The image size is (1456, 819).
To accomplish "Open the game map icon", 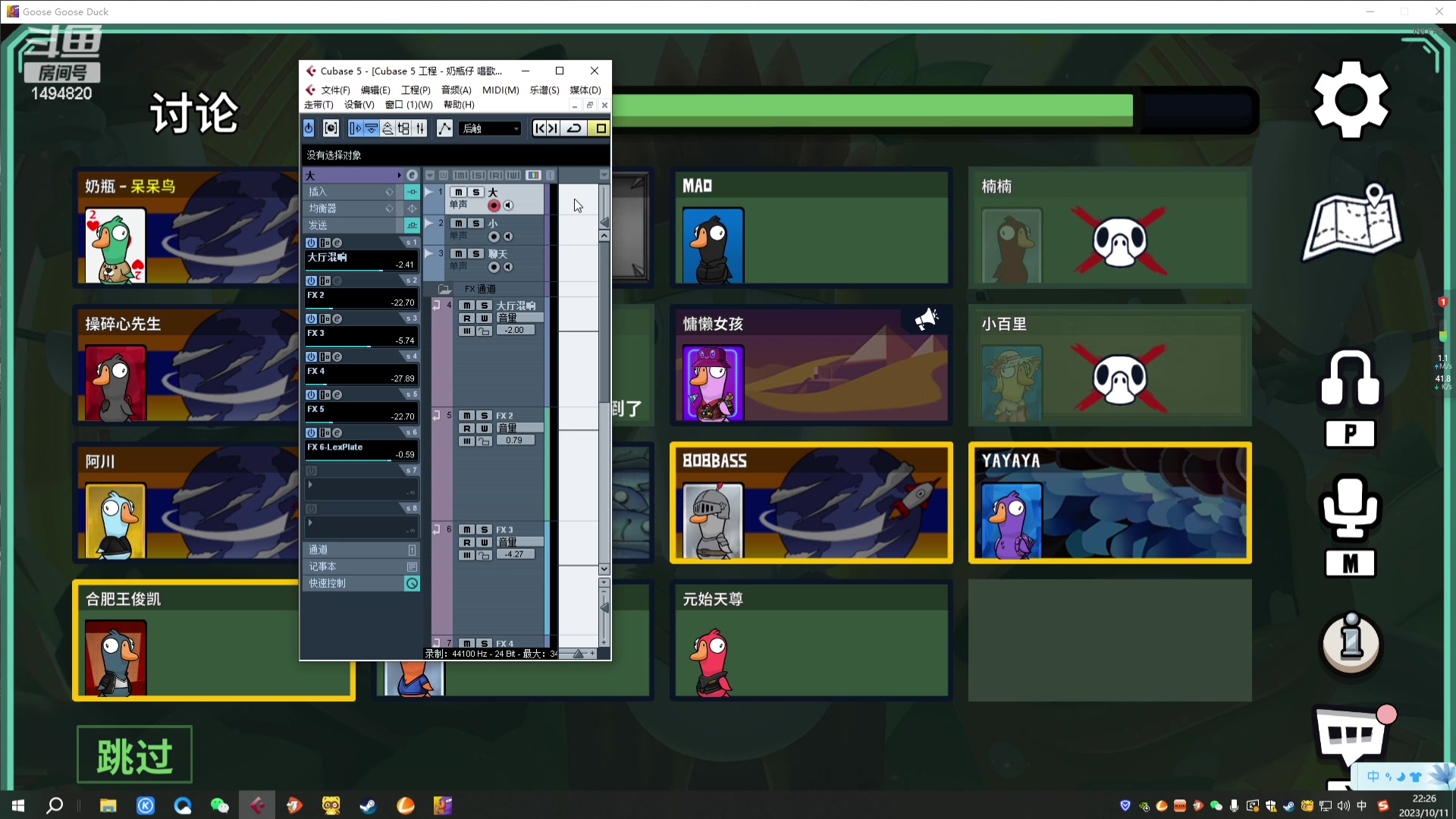I will [1352, 224].
